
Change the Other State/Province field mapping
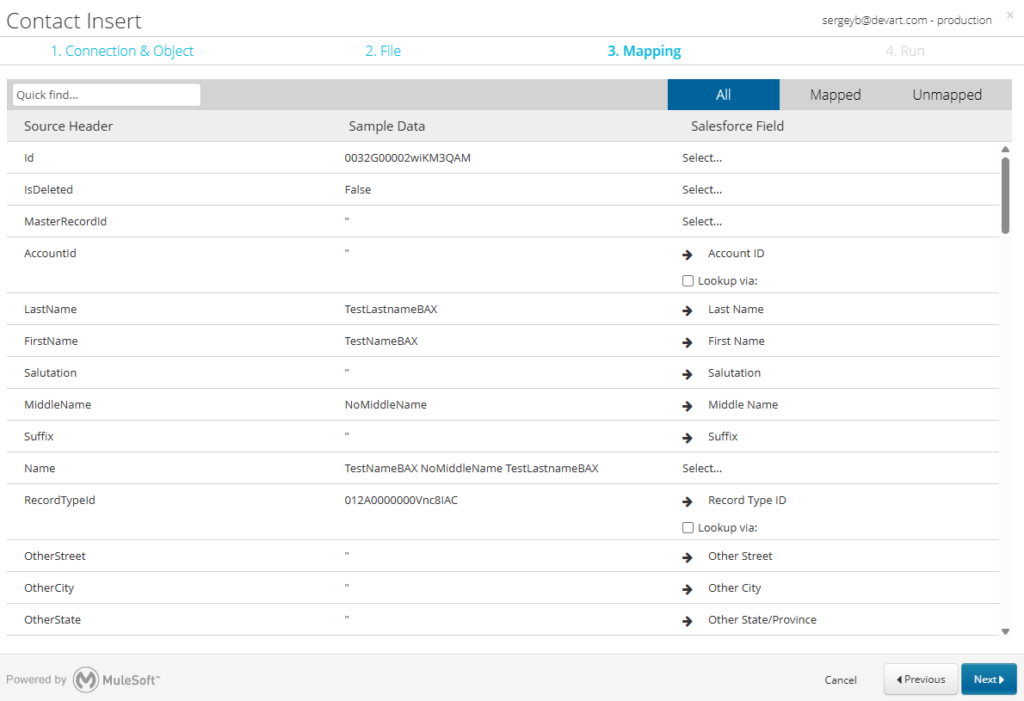tap(762, 619)
